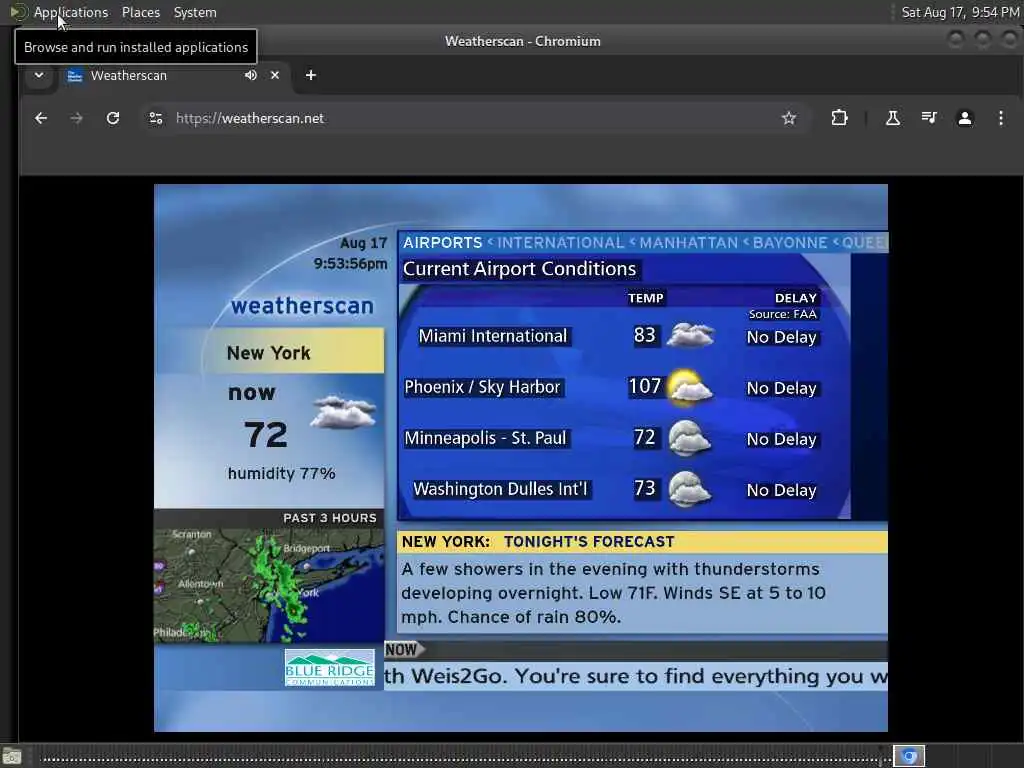View site information icon in address bar
The height and width of the screenshot is (768, 1024).
tap(156, 118)
